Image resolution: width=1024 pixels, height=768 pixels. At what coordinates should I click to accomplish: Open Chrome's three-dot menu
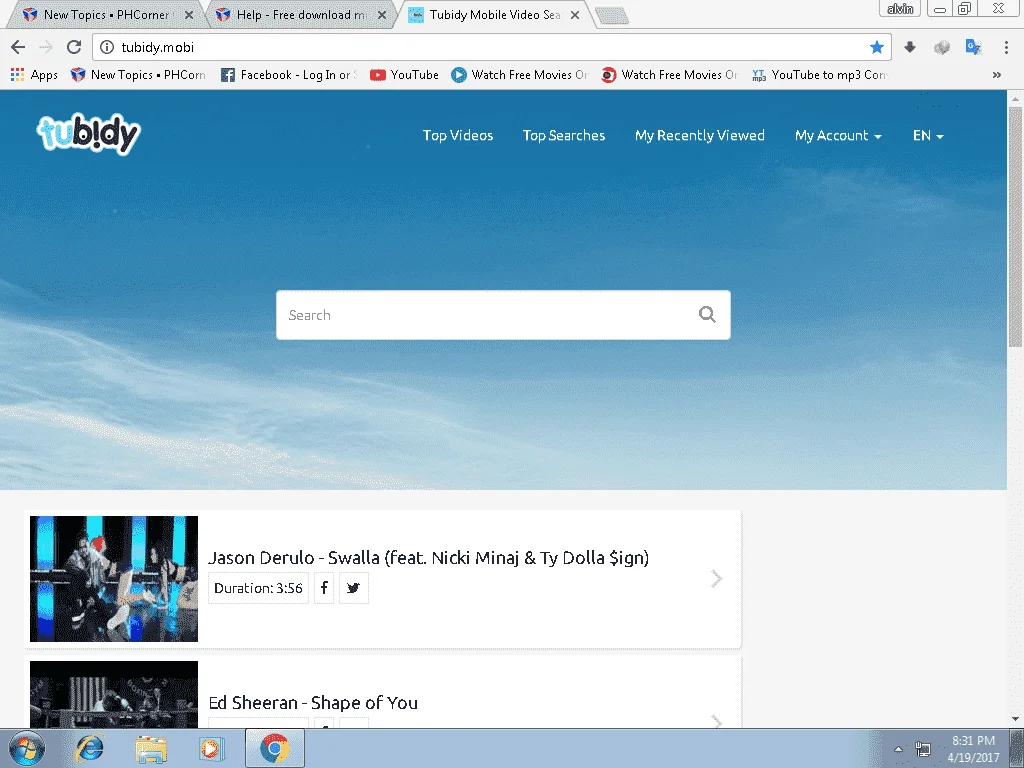coord(1006,47)
